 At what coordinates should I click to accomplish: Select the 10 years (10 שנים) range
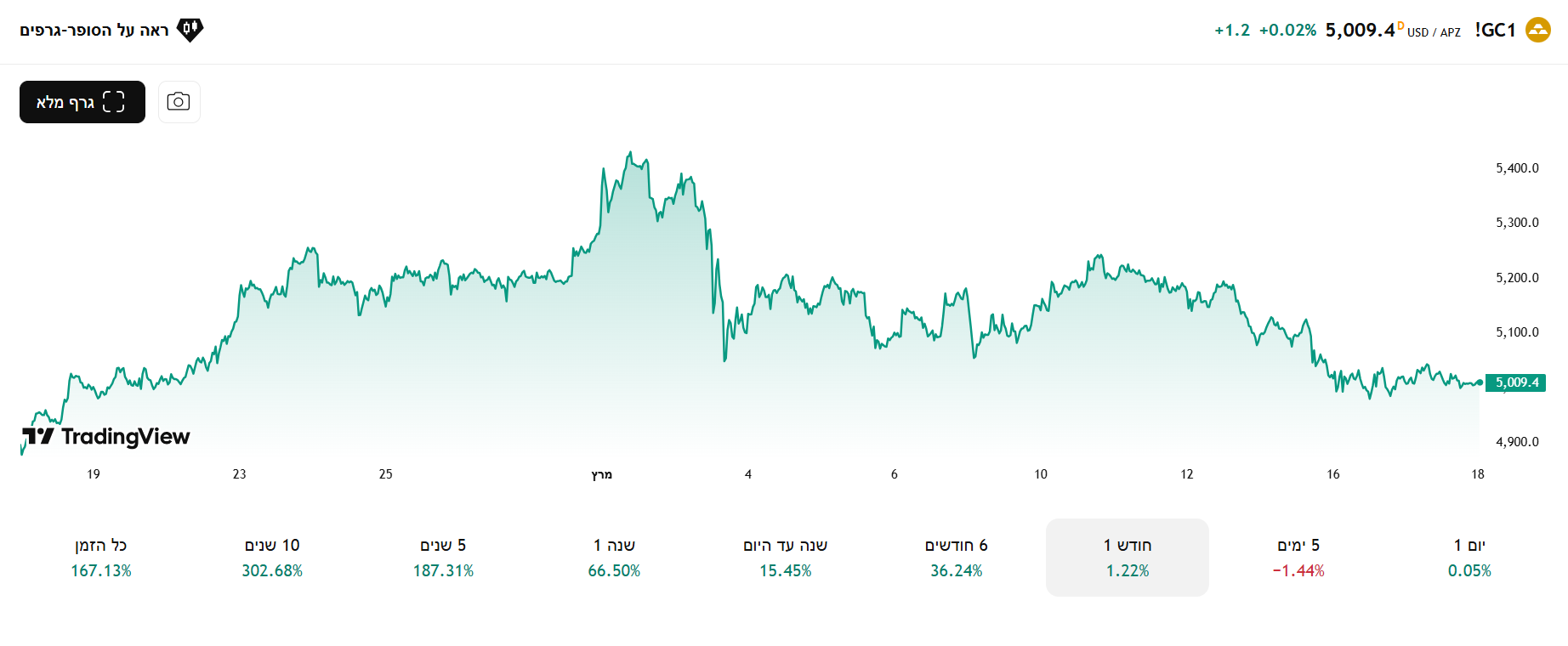pos(272,557)
